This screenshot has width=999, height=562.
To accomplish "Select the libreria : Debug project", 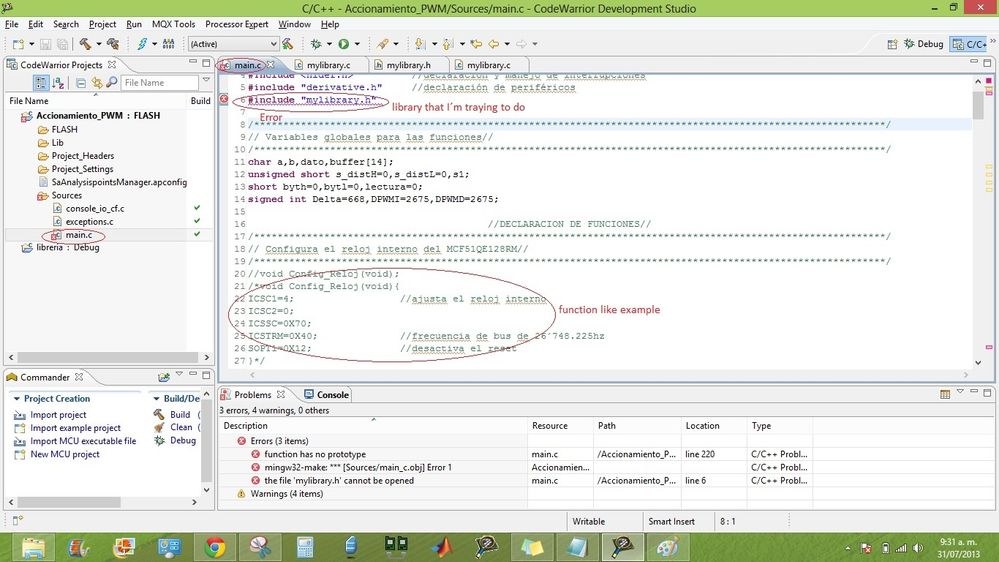I will coord(68,247).
